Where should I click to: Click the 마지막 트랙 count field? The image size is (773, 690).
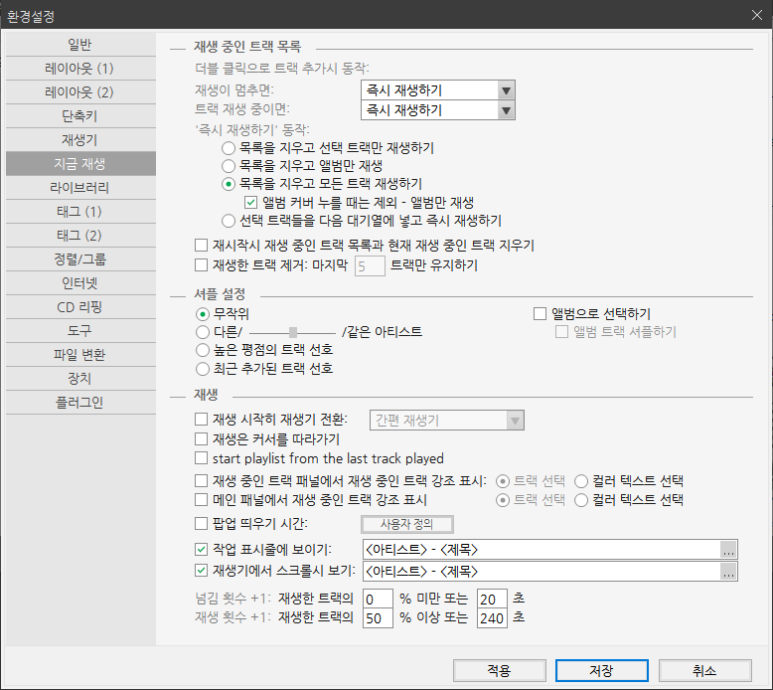coord(370,266)
